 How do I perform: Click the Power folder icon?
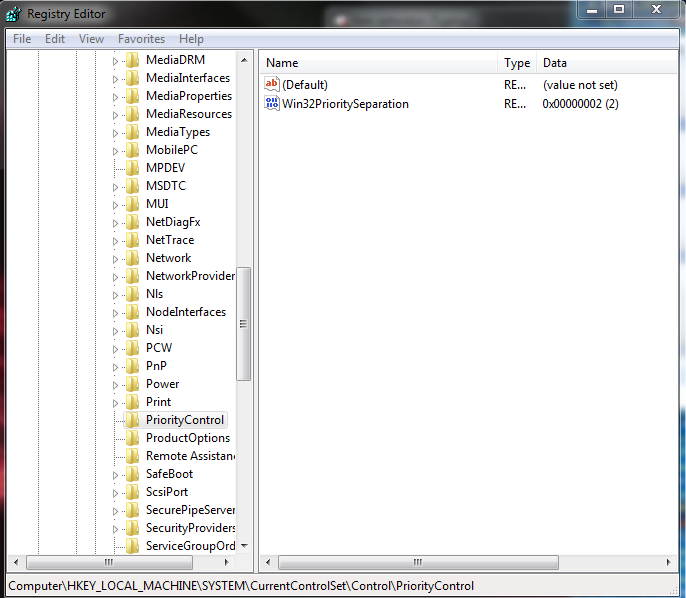132,384
